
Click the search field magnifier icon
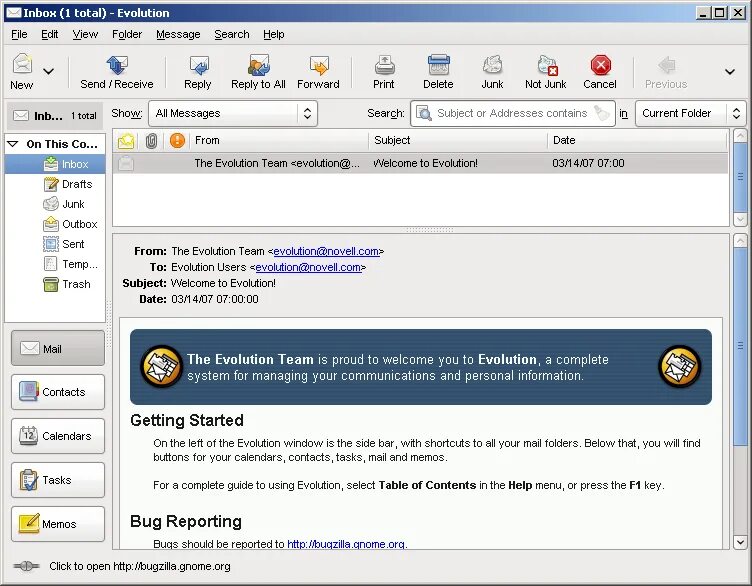tap(423, 113)
